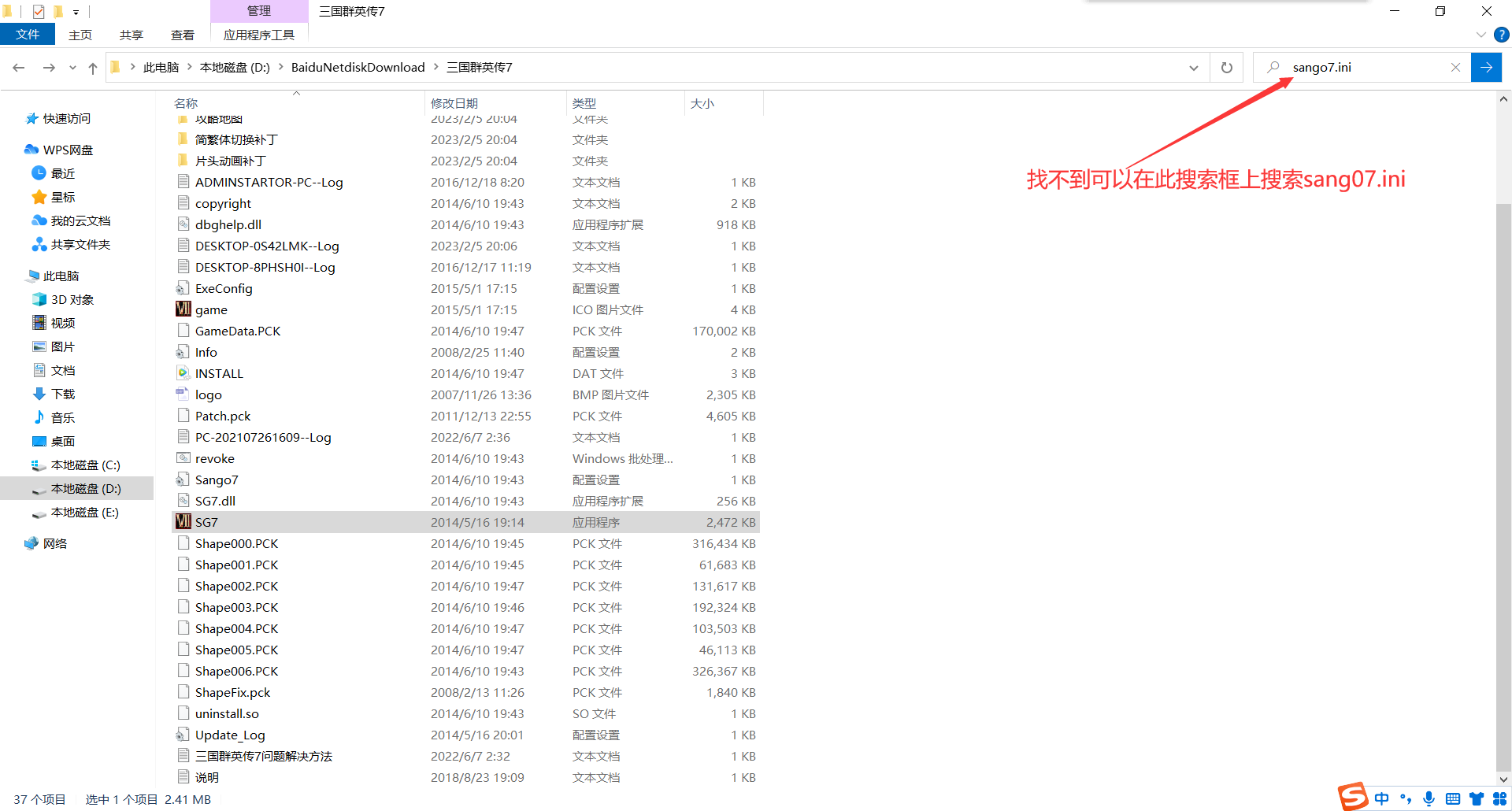The width and height of the screenshot is (1512, 811).
Task: Select 三国群英传7问题解决方法 text file
Action: click(465, 756)
